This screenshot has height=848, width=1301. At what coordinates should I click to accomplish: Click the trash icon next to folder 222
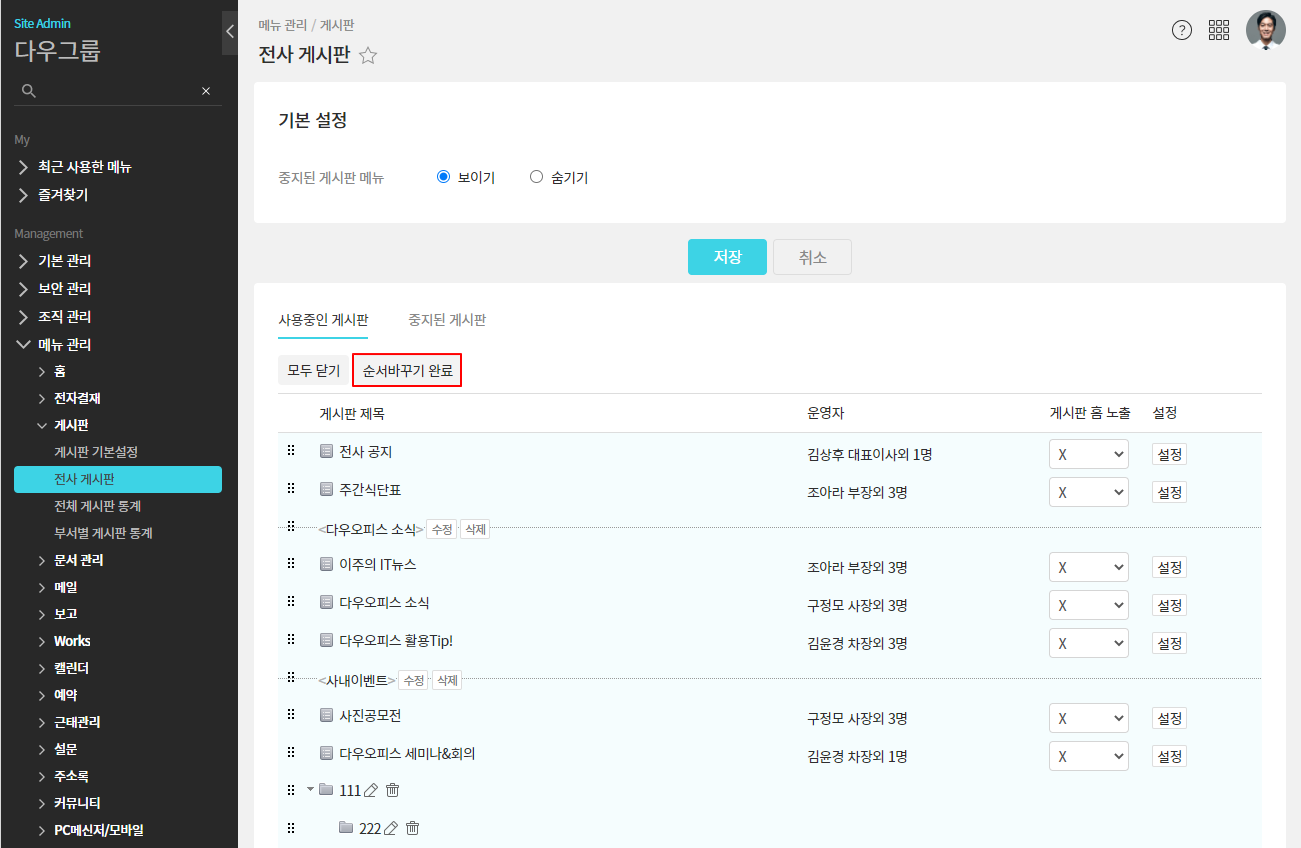[x=412, y=828]
